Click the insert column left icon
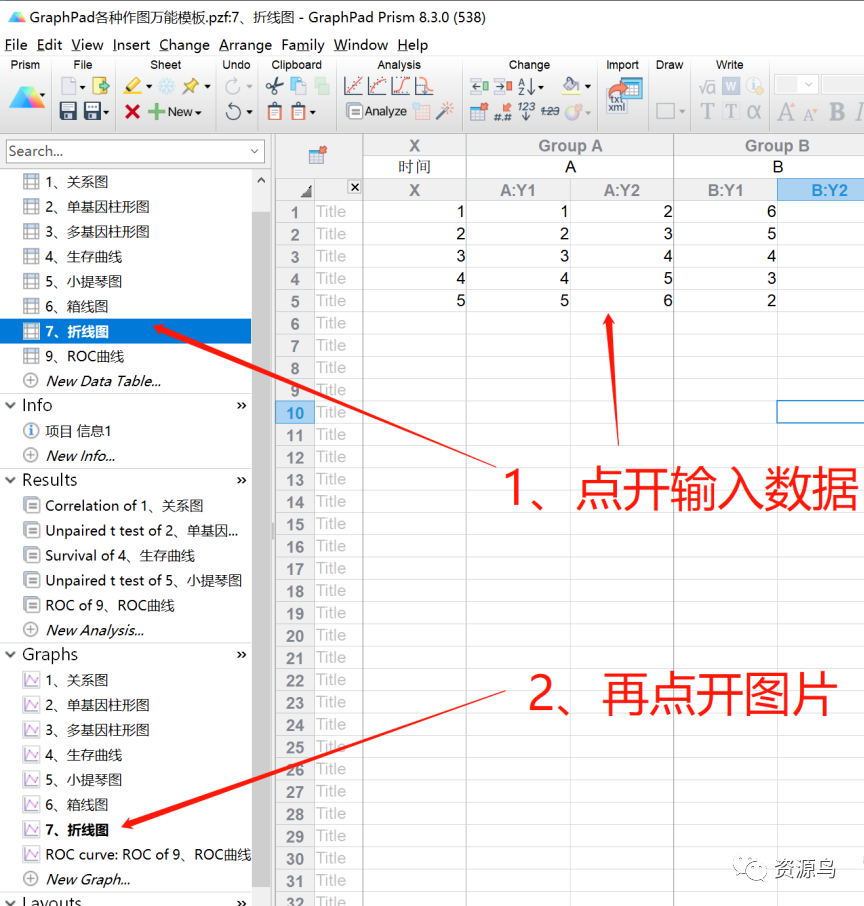864x906 pixels. (479, 87)
